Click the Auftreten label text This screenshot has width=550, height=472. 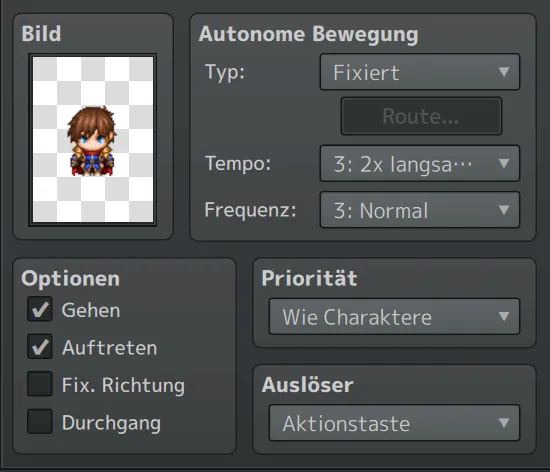point(109,348)
